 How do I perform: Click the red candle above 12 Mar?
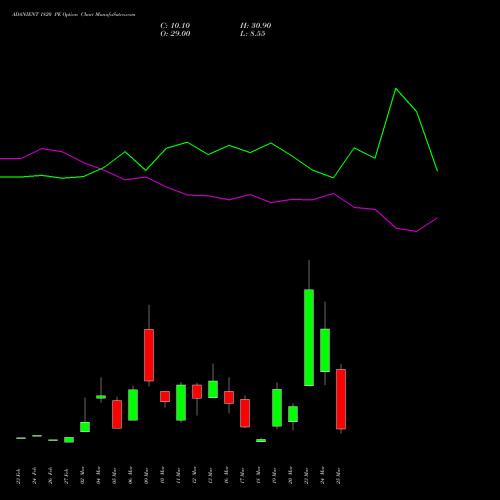click(x=197, y=392)
